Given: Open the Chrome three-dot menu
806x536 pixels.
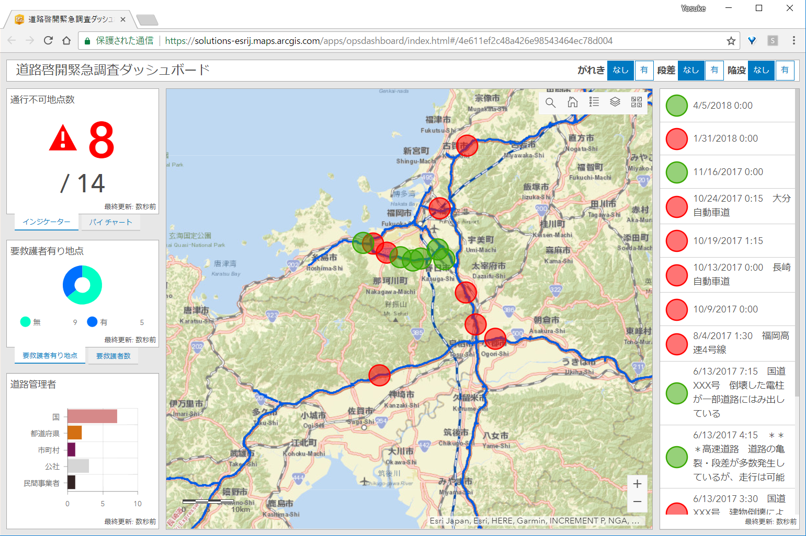Looking at the screenshot, I should point(794,41).
